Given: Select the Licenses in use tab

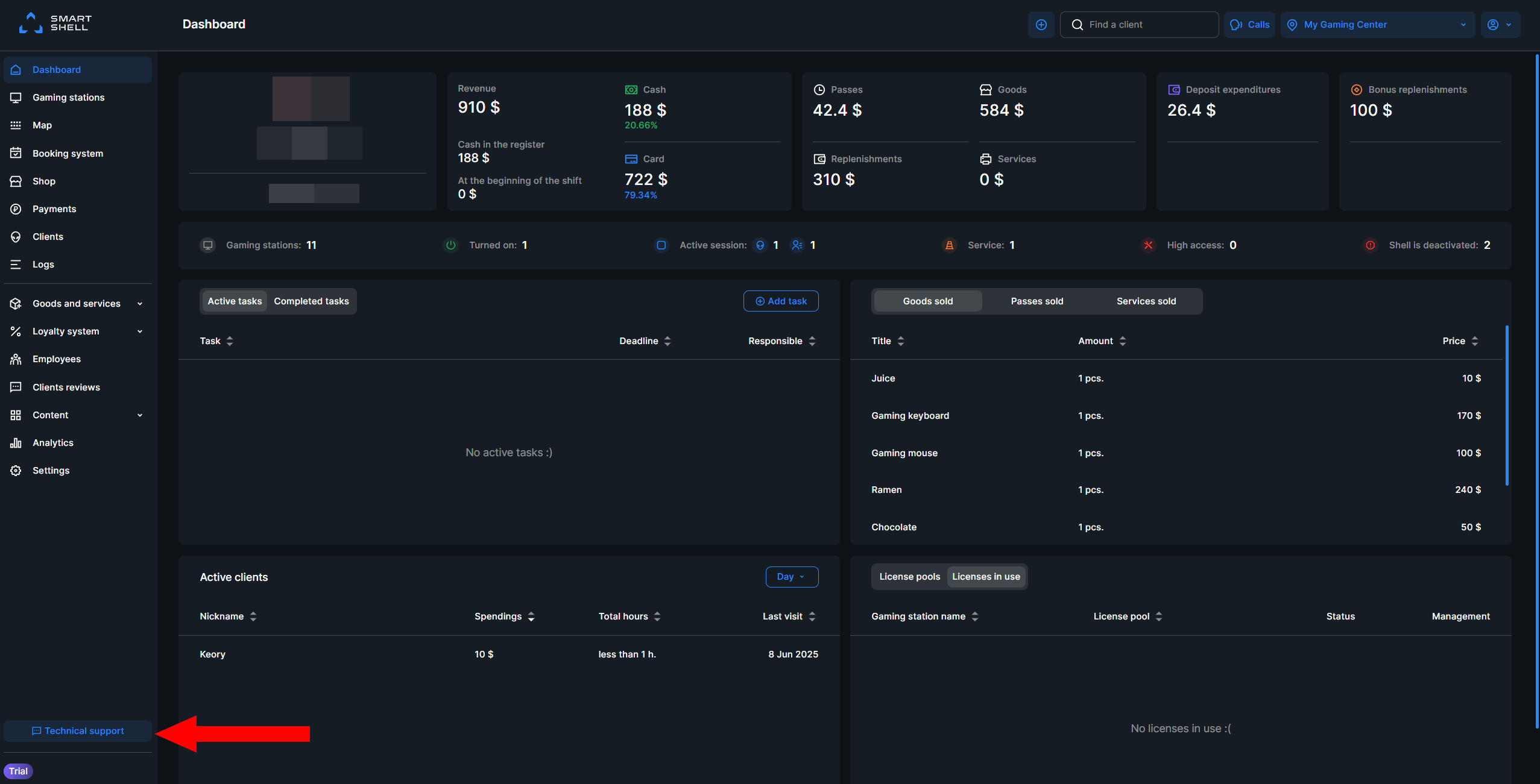Looking at the screenshot, I should (986, 577).
